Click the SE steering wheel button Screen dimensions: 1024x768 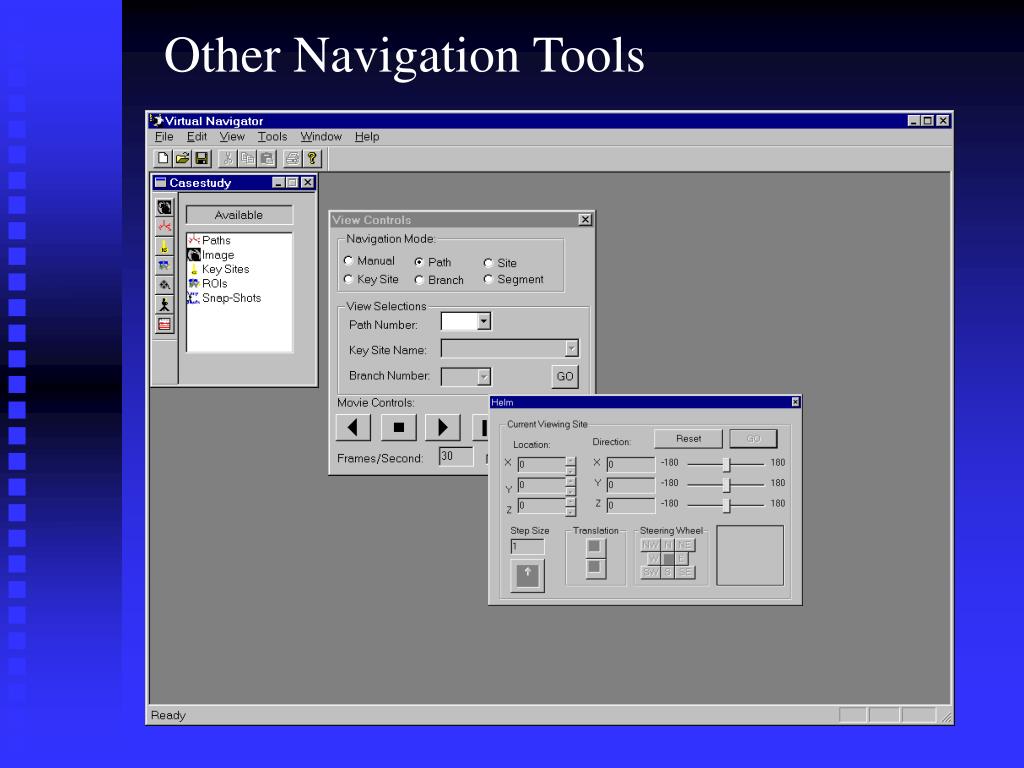(684, 572)
